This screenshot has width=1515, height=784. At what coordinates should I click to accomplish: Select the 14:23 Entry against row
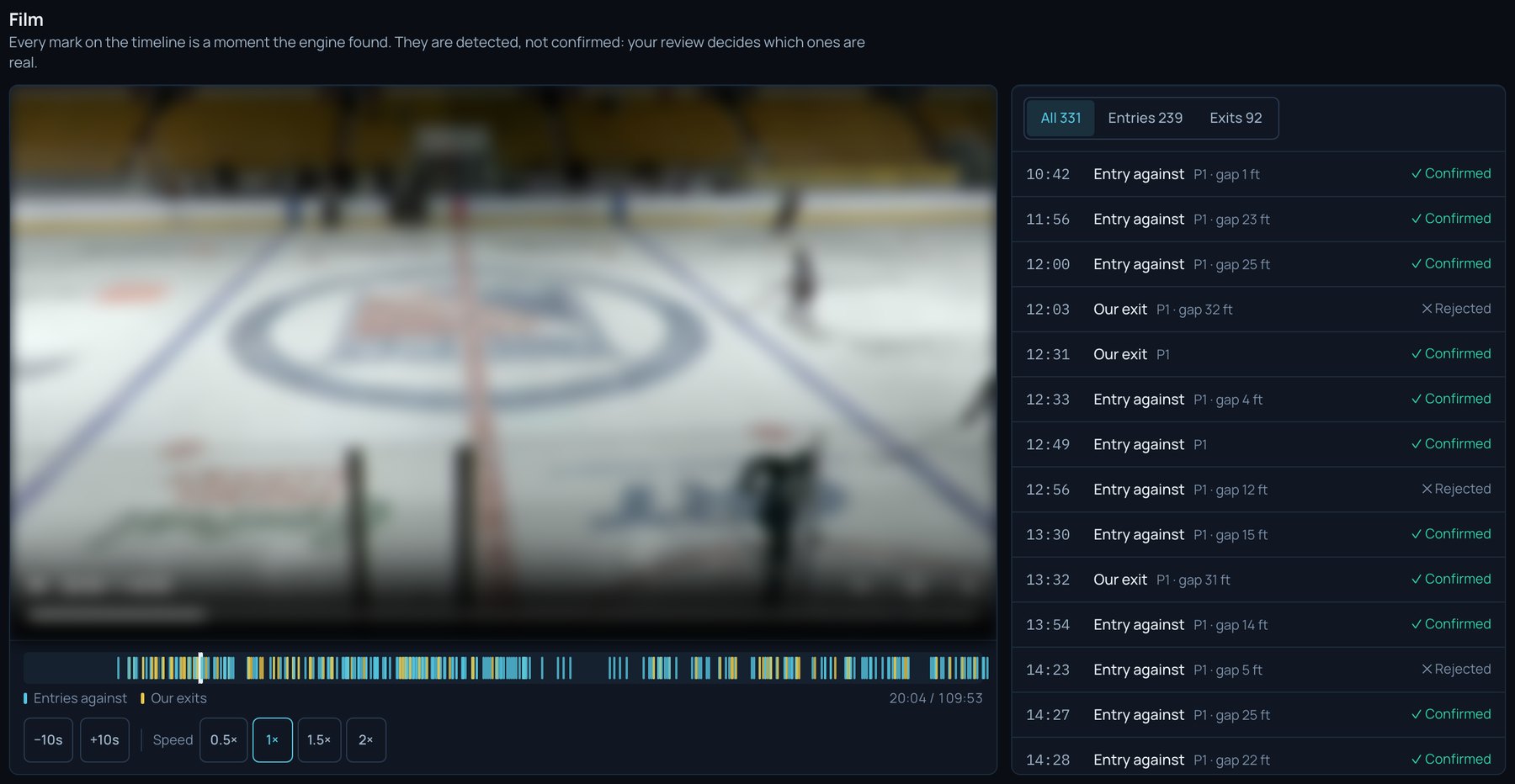click(1258, 670)
